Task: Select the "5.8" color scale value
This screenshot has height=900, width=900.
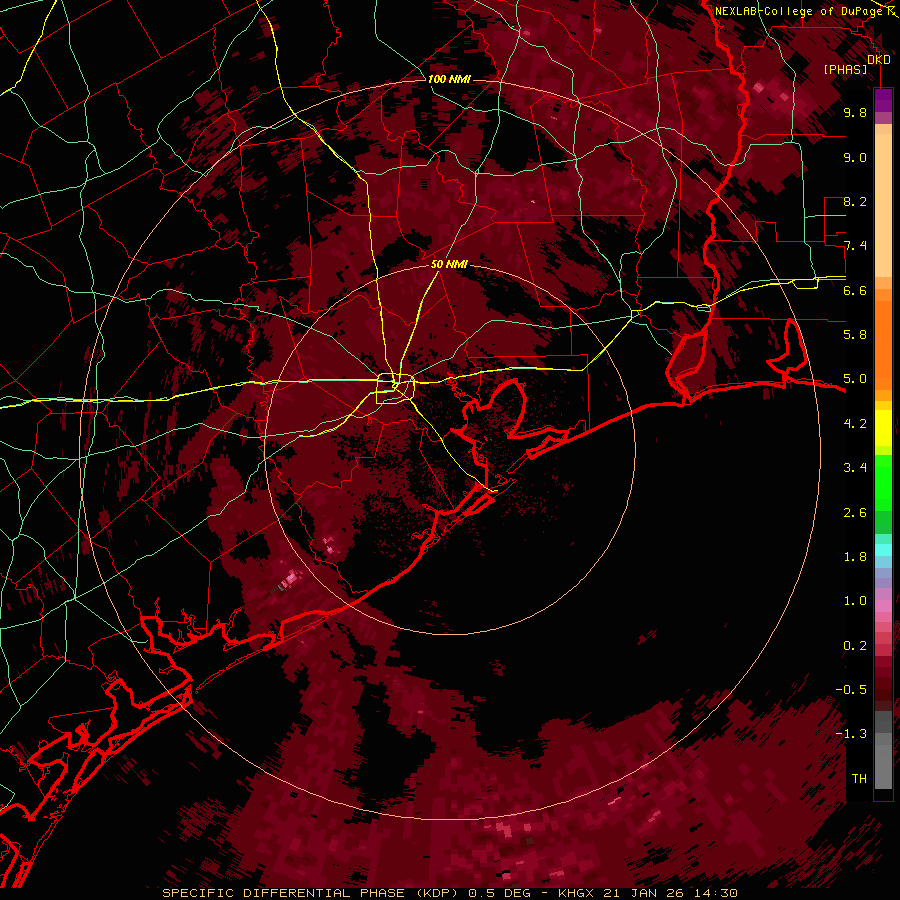Action: pyautogui.click(x=855, y=335)
